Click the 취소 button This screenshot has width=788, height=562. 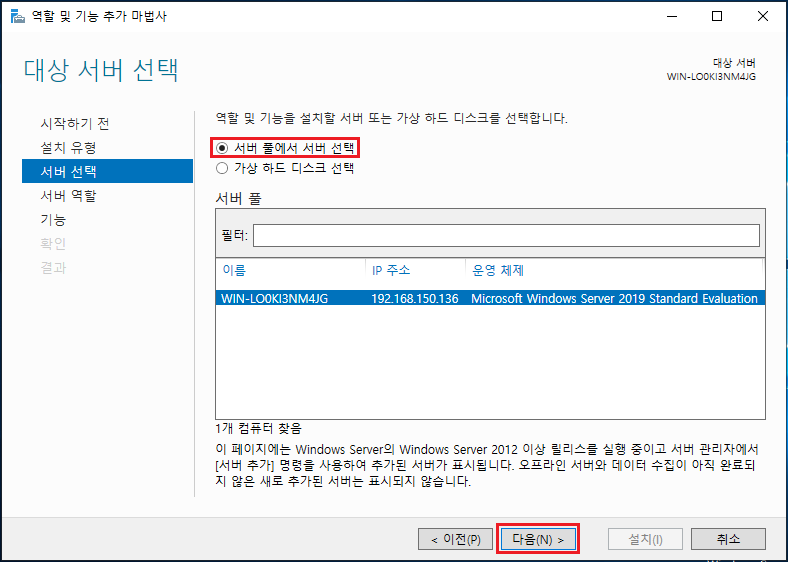click(x=728, y=539)
